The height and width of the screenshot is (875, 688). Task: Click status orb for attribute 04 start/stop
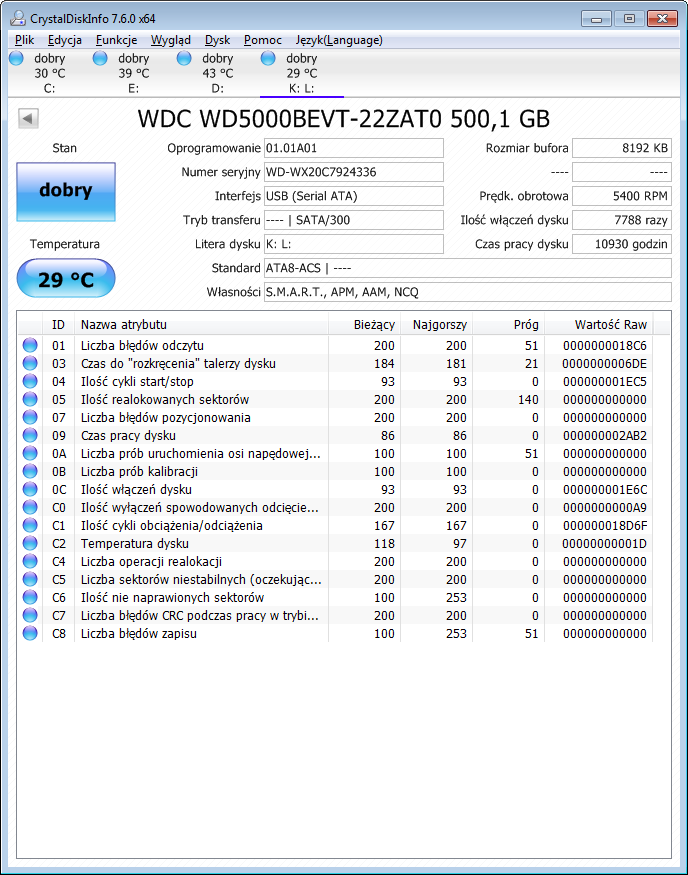[30, 381]
